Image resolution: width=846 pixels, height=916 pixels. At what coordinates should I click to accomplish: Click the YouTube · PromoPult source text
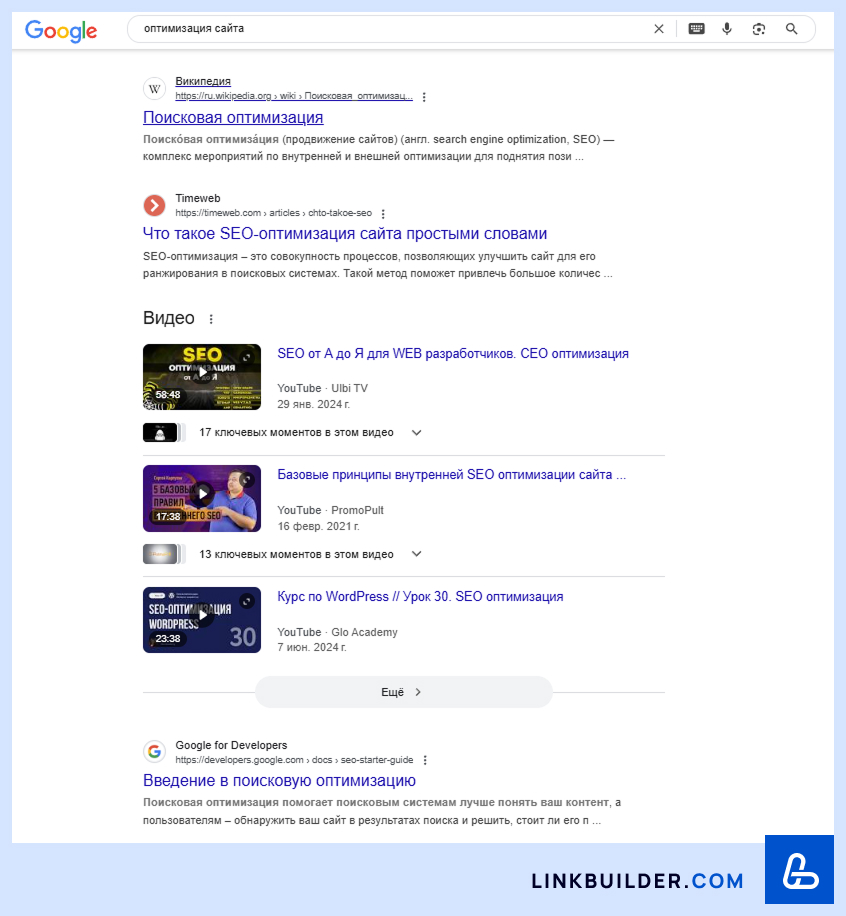pyautogui.click(x=330, y=510)
